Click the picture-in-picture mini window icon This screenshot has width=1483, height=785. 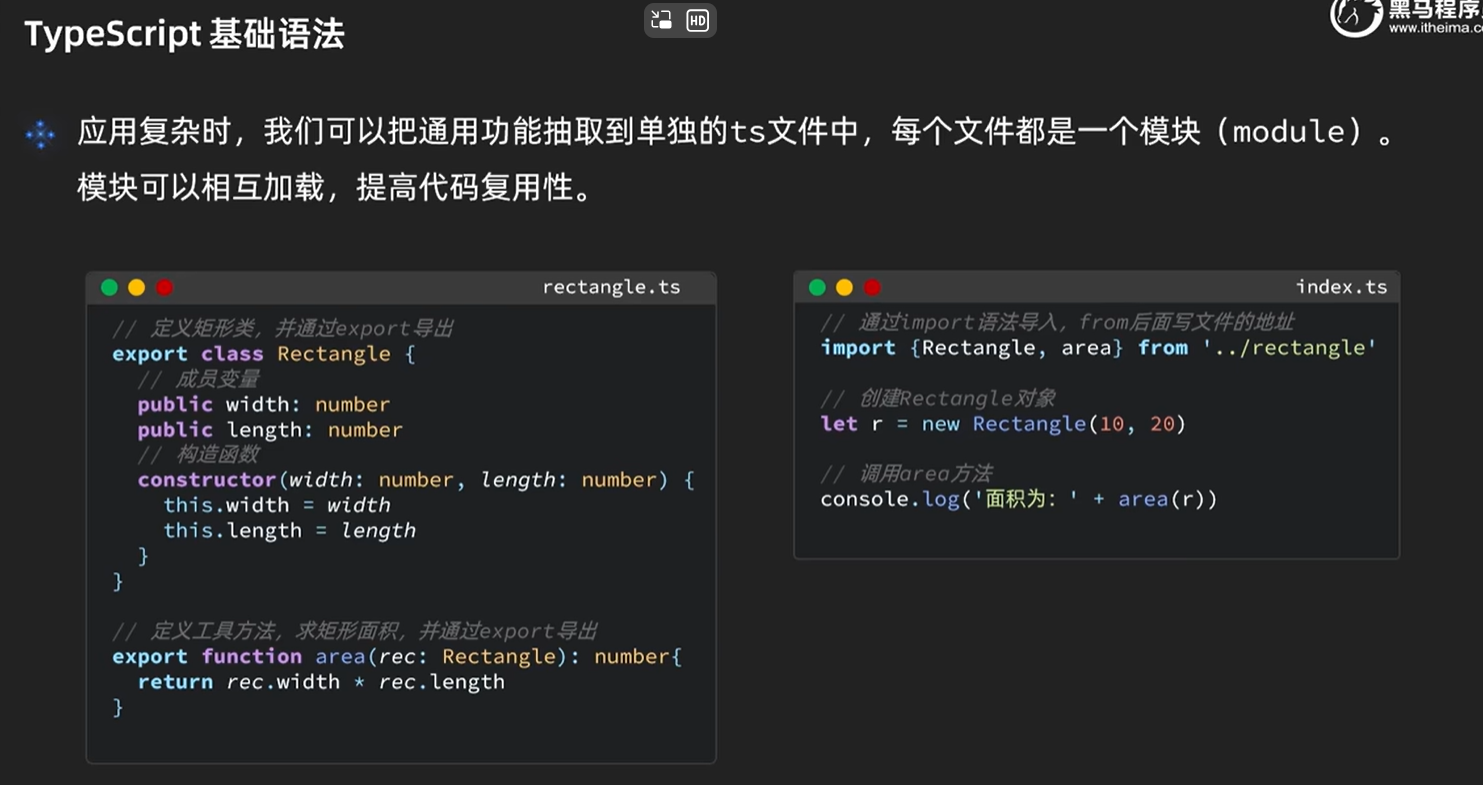[661, 20]
